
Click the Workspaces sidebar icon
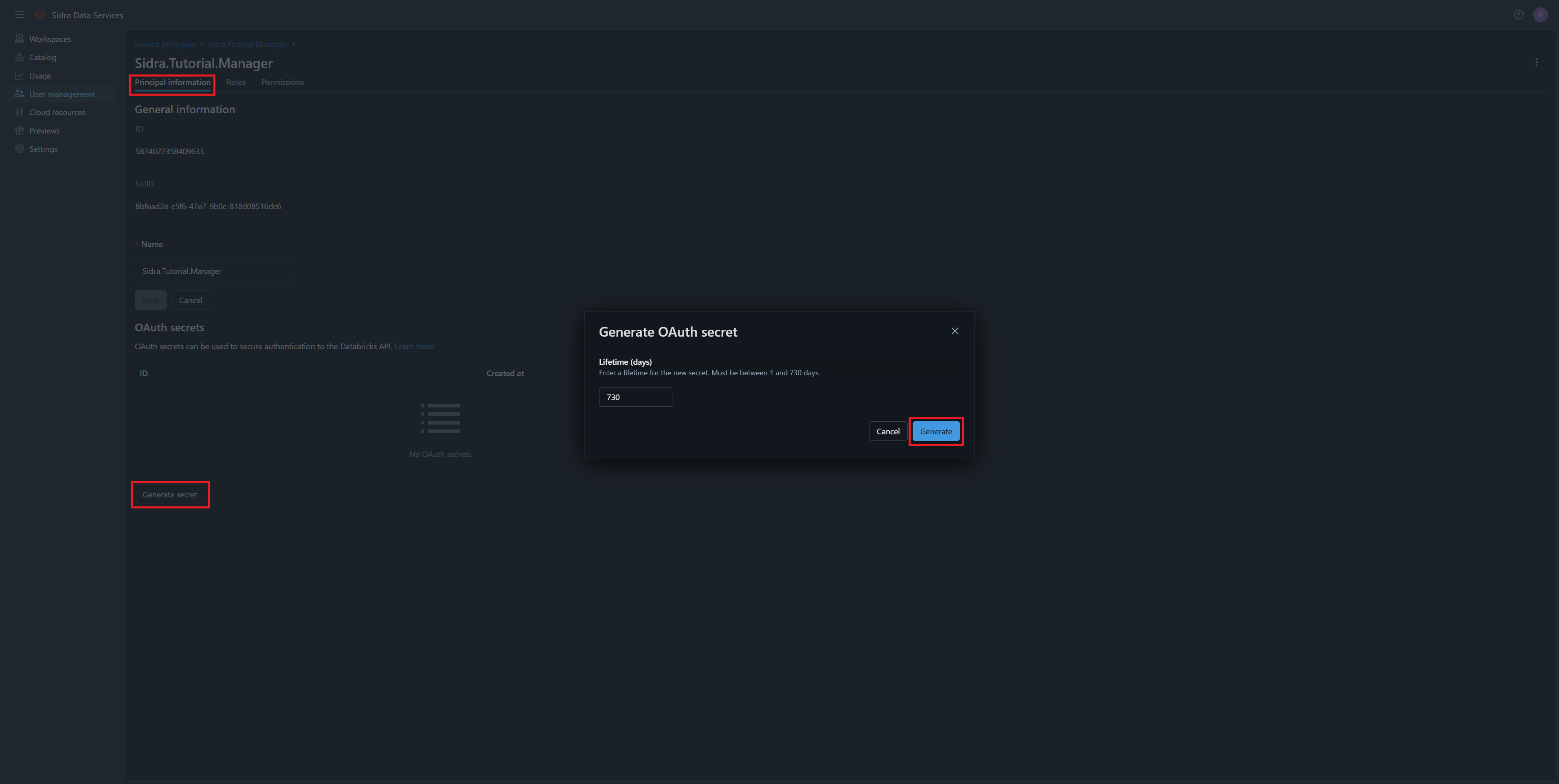pyautogui.click(x=20, y=39)
